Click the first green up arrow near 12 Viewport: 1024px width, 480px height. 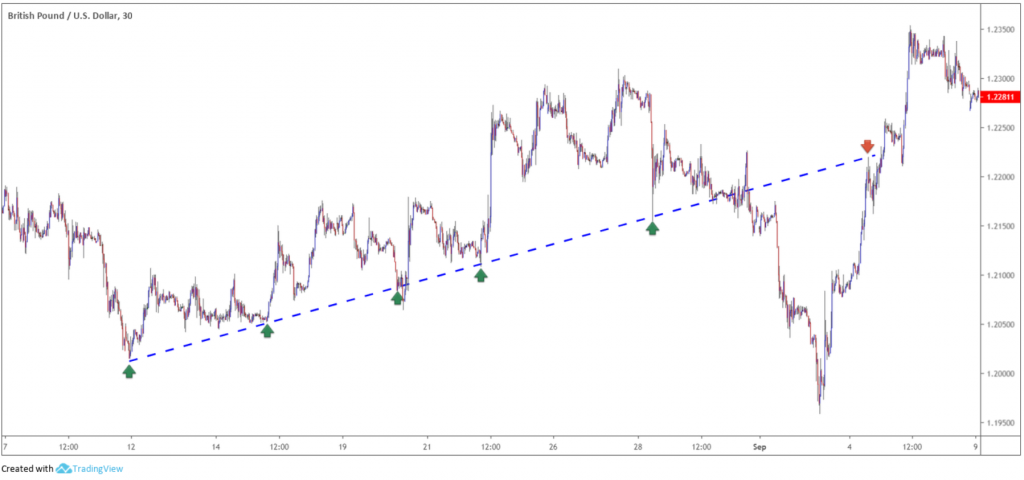click(129, 372)
